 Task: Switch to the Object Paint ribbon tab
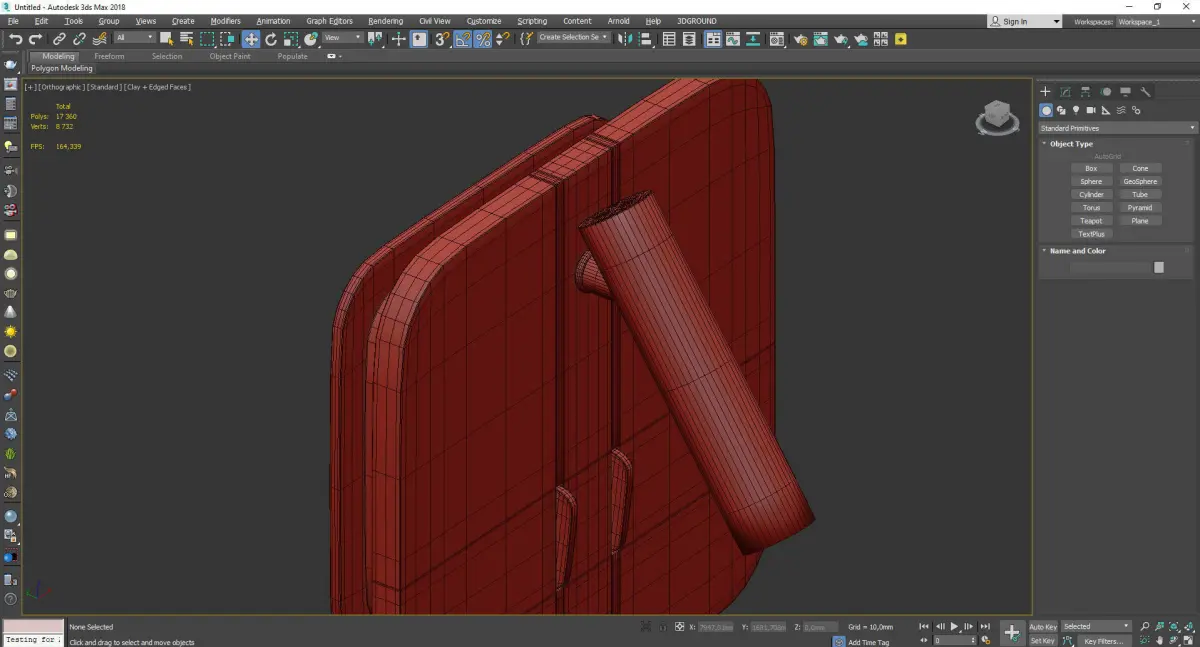(x=229, y=56)
